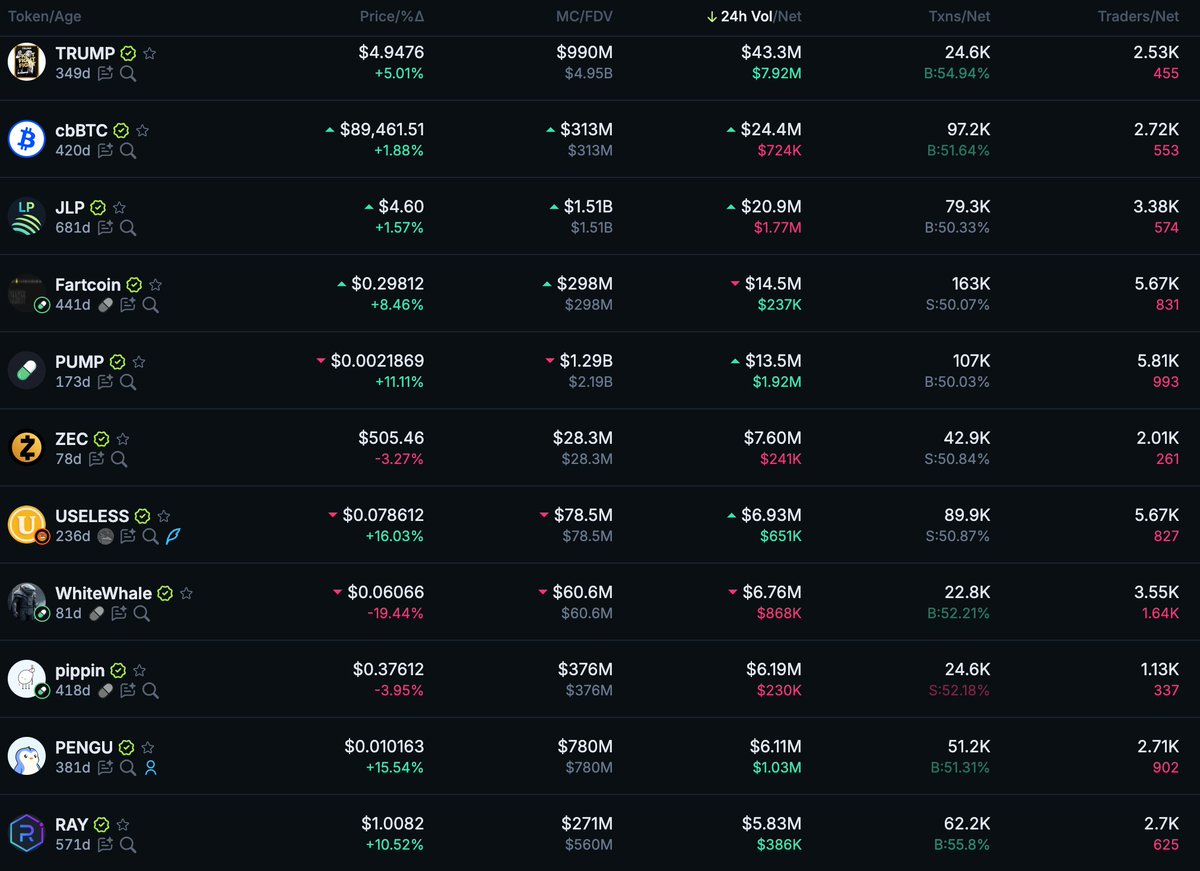The image size is (1200, 871).
Task: Open the USELESS add-note icon
Action: (128, 536)
